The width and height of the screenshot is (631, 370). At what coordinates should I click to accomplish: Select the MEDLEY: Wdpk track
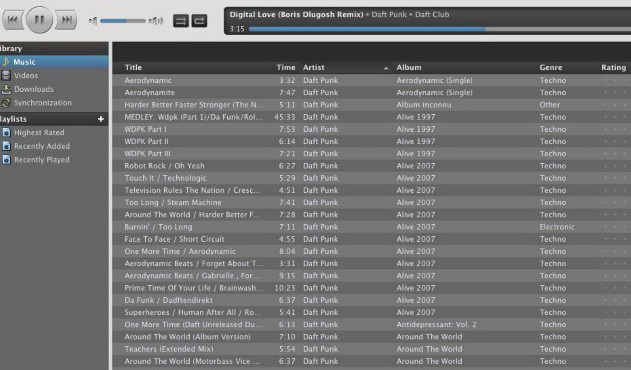tap(372, 117)
